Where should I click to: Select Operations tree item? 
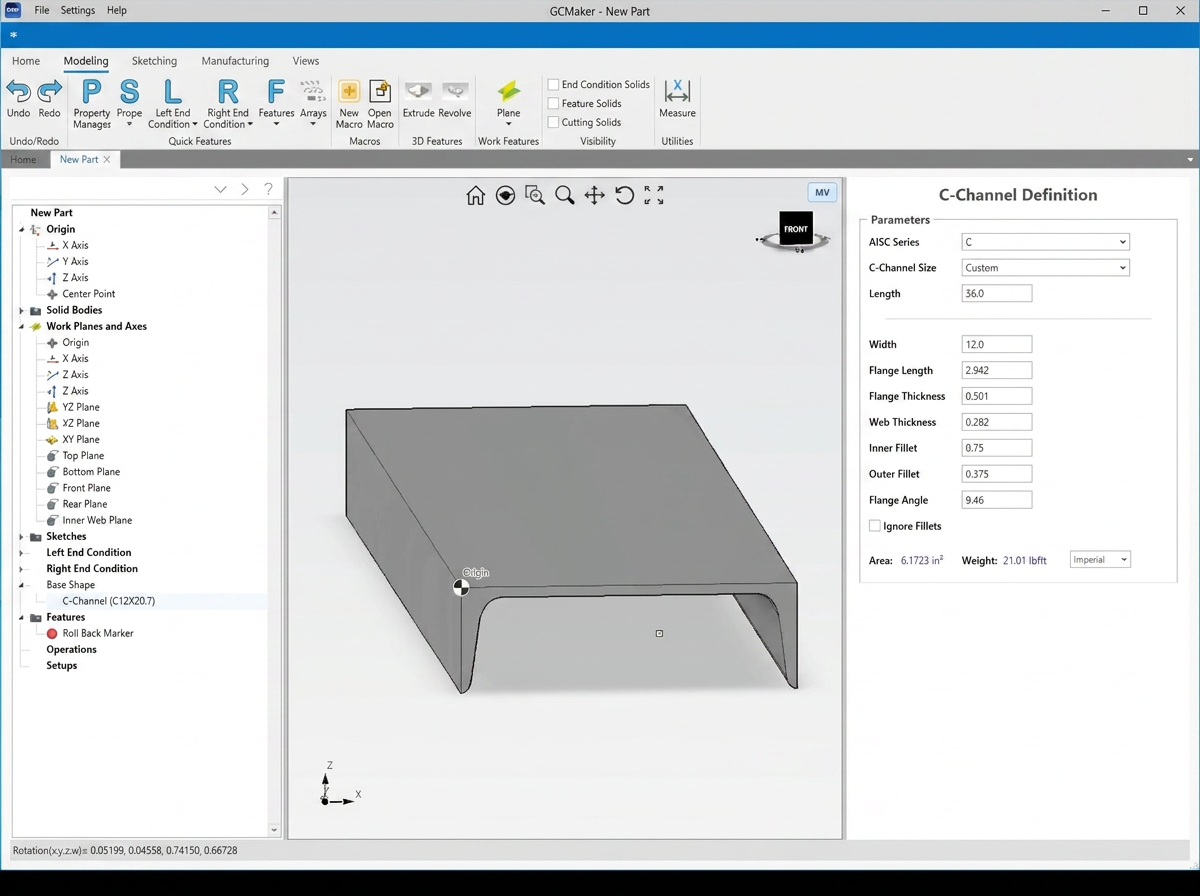click(x=71, y=650)
